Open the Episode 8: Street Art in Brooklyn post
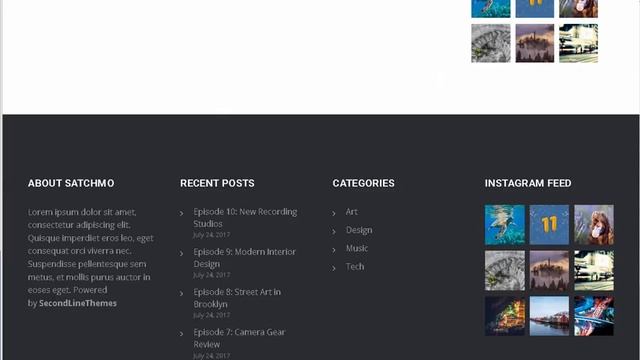 pyautogui.click(x=237, y=298)
